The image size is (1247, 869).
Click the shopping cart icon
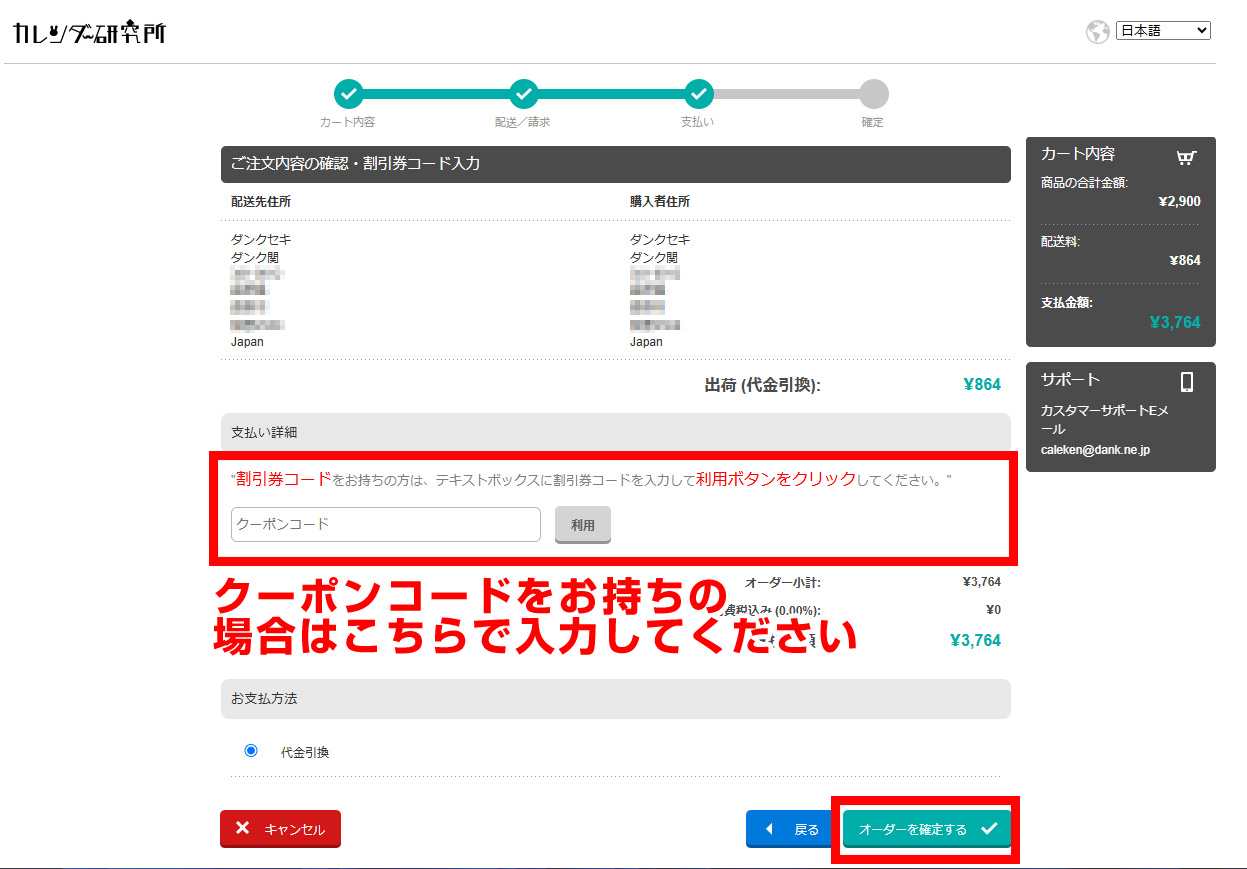pos(1186,156)
